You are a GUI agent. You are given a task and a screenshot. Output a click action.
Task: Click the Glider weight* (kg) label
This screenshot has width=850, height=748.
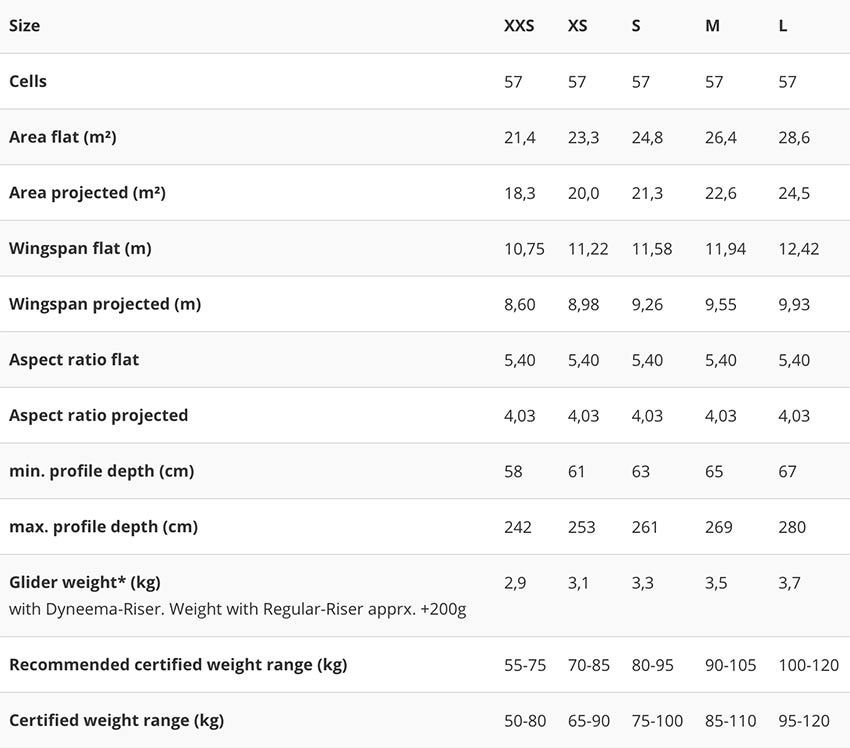point(85,582)
